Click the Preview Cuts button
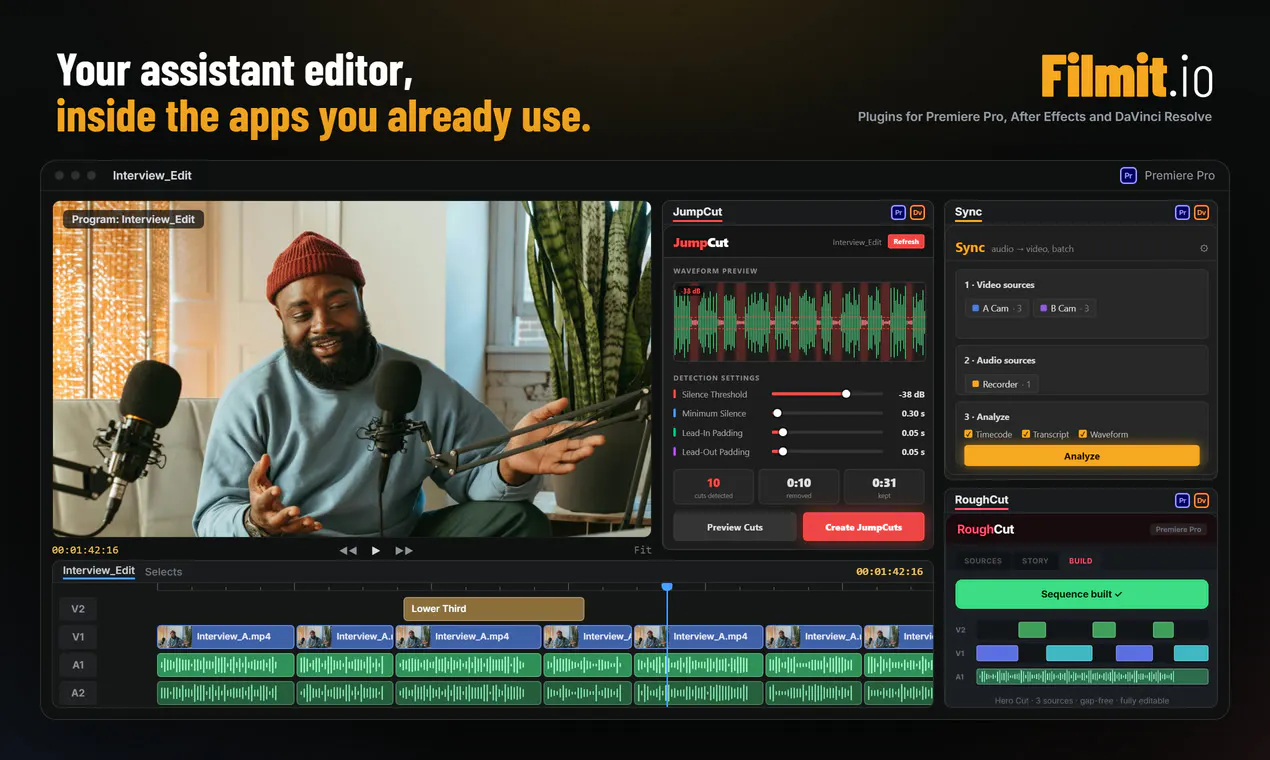 [735, 527]
